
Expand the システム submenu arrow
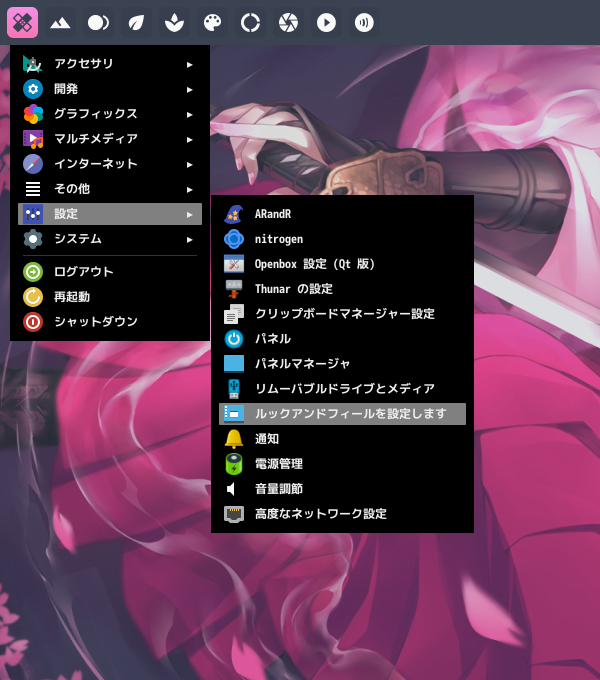coord(189,239)
